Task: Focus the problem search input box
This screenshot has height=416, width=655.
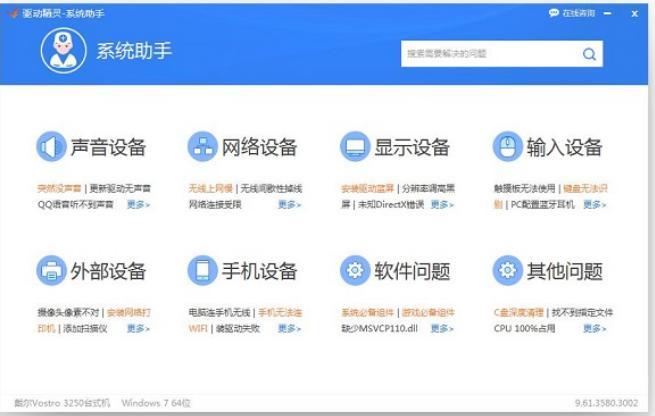Action: (x=502, y=53)
